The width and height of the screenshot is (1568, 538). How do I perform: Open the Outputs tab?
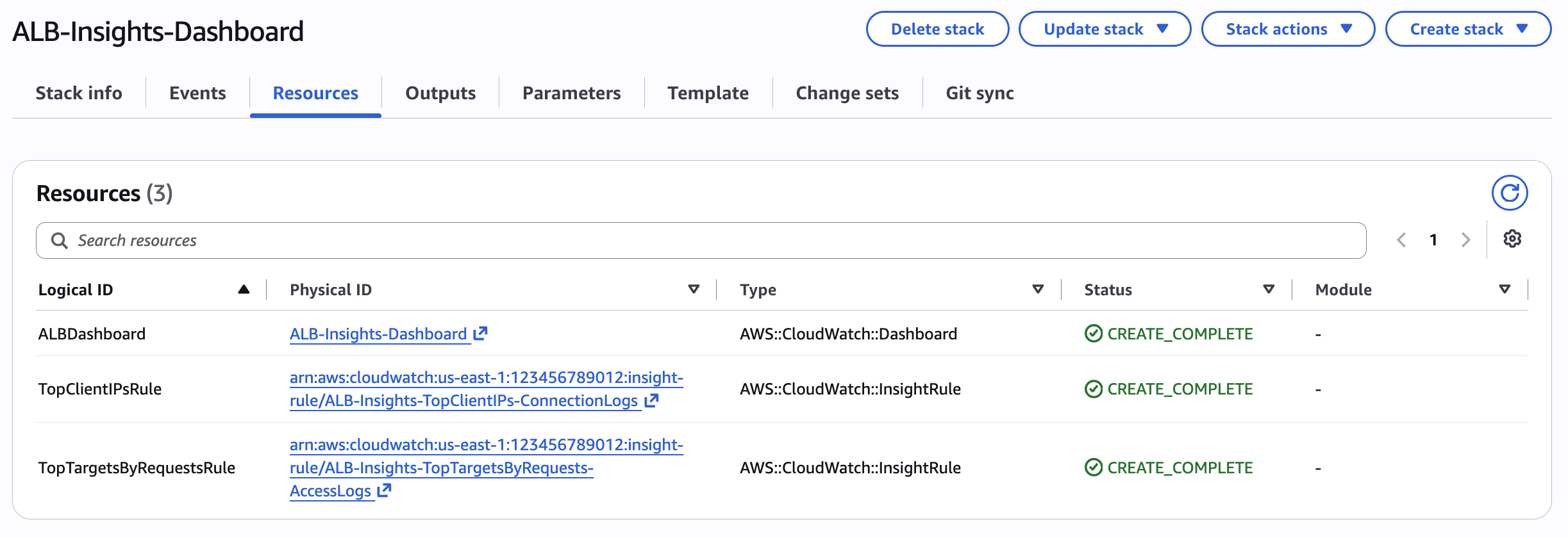click(x=440, y=93)
